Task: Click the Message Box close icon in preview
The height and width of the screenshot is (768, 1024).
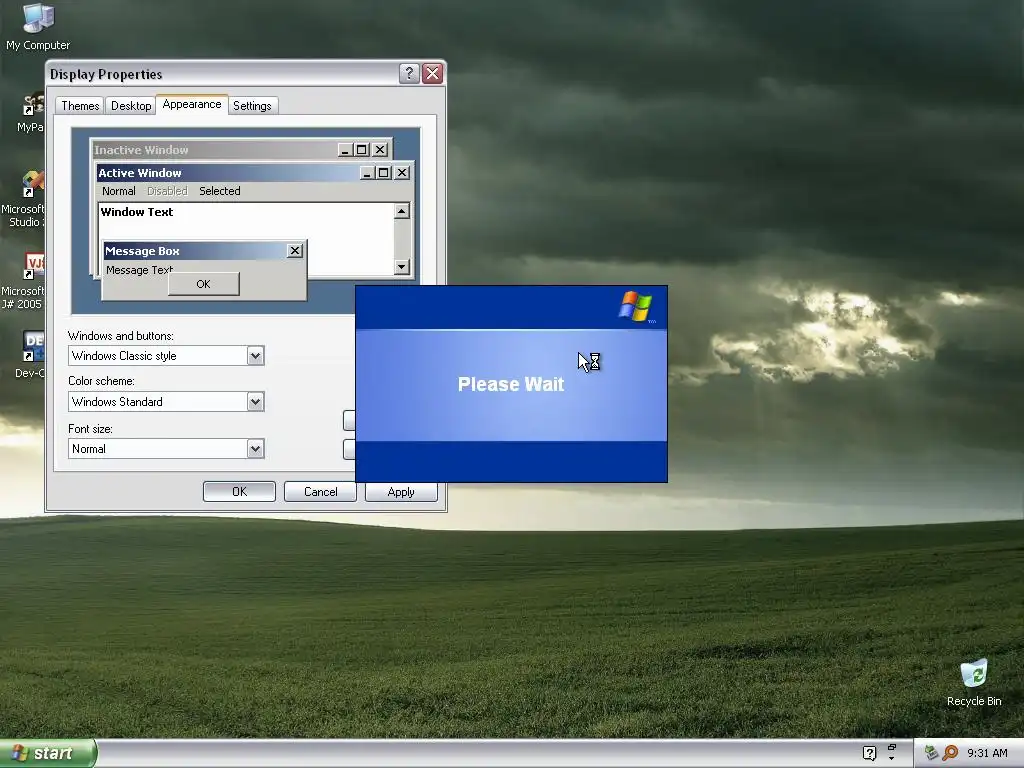Action: tap(295, 251)
